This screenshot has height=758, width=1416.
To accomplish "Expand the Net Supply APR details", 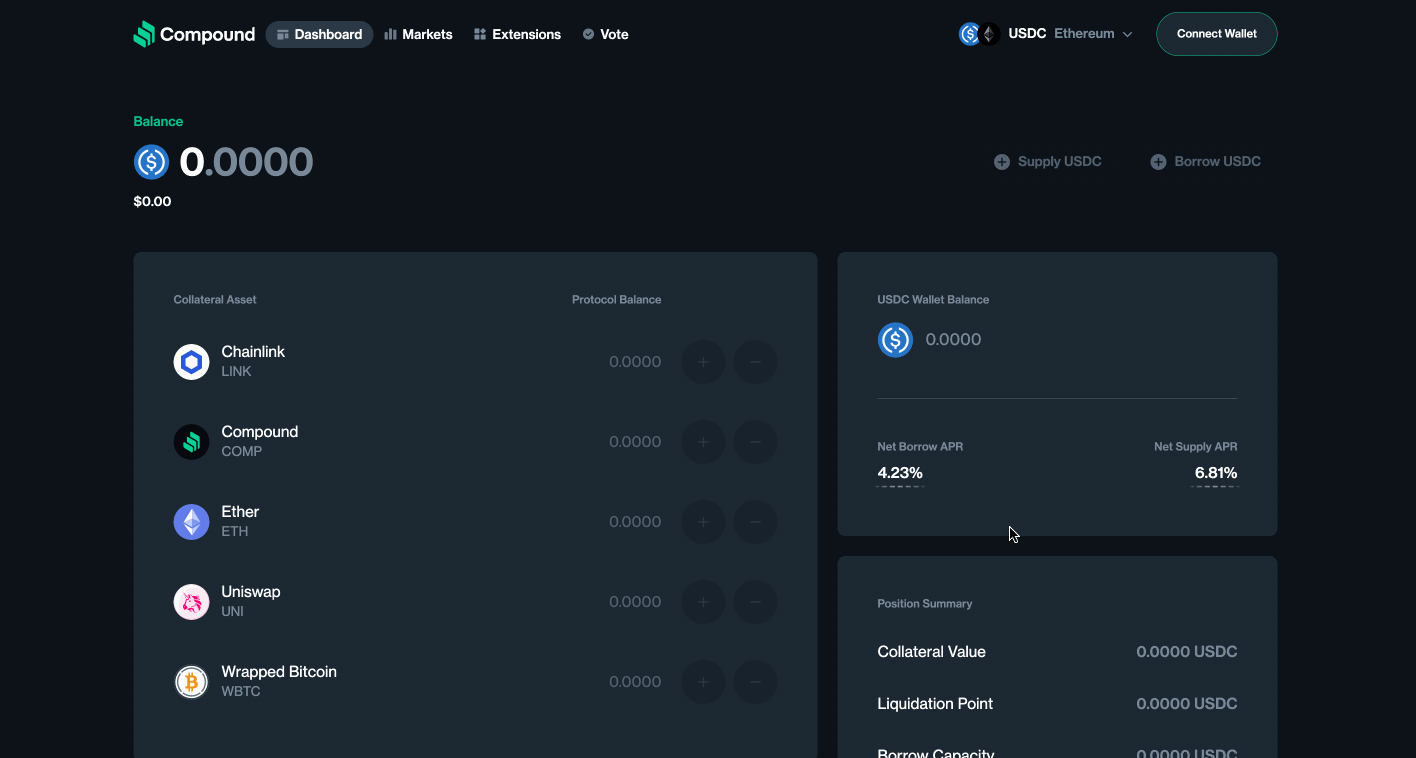I will click(1215, 472).
